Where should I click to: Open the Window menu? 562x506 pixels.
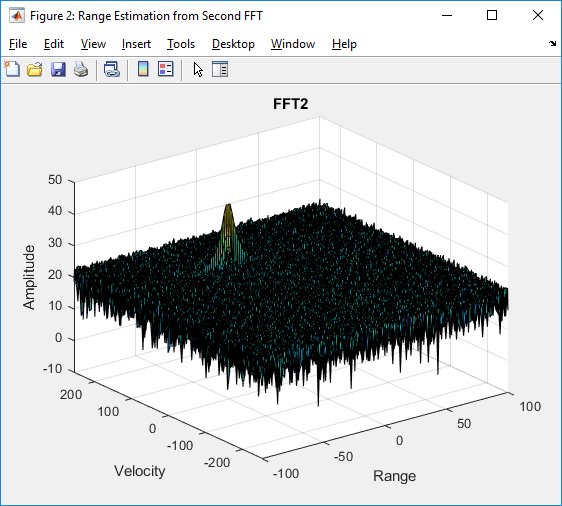pos(293,44)
